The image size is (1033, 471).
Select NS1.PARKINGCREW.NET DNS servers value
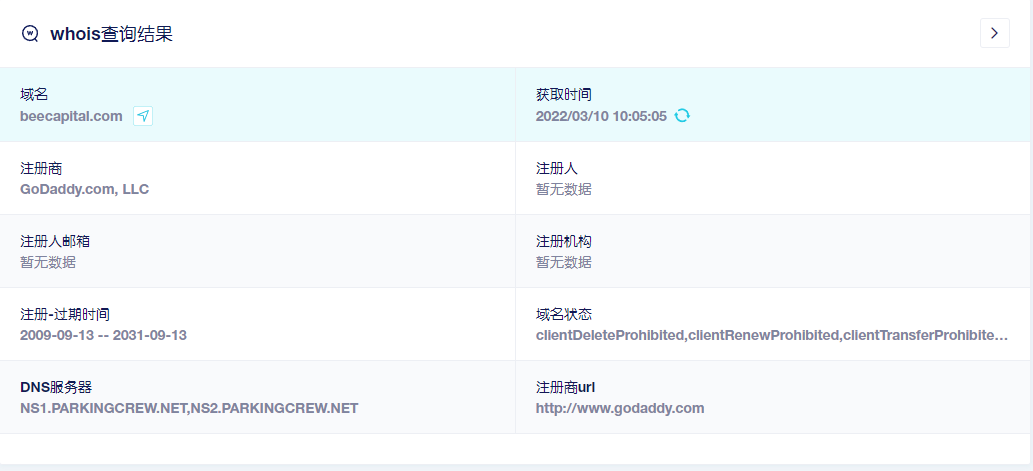click(189, 408)
